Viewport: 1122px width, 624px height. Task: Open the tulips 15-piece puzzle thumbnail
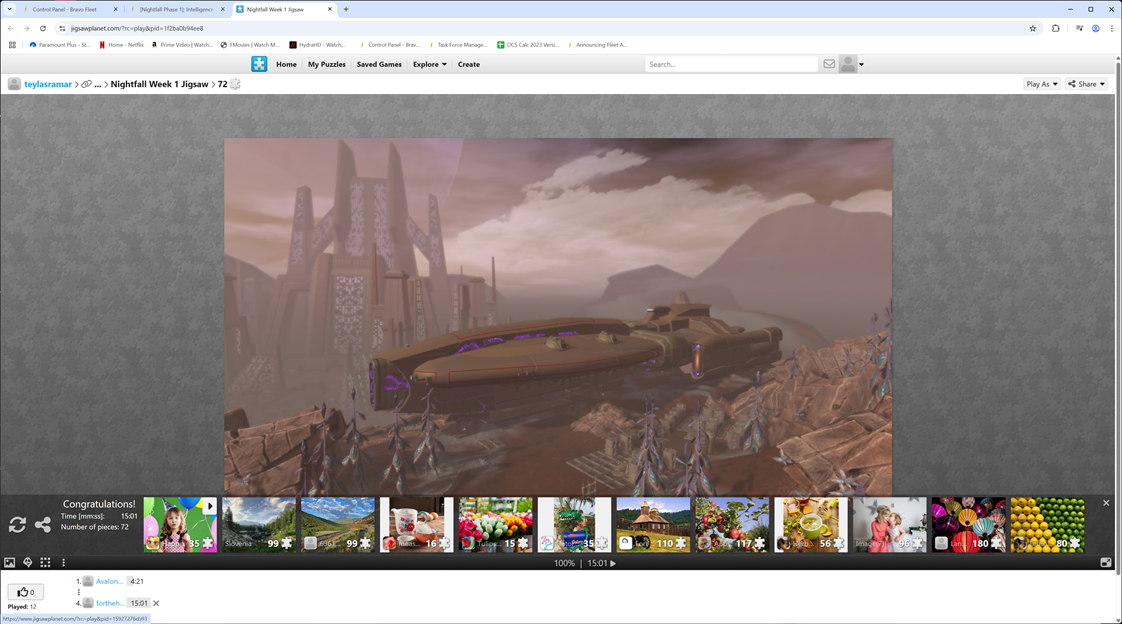[495, 525]
